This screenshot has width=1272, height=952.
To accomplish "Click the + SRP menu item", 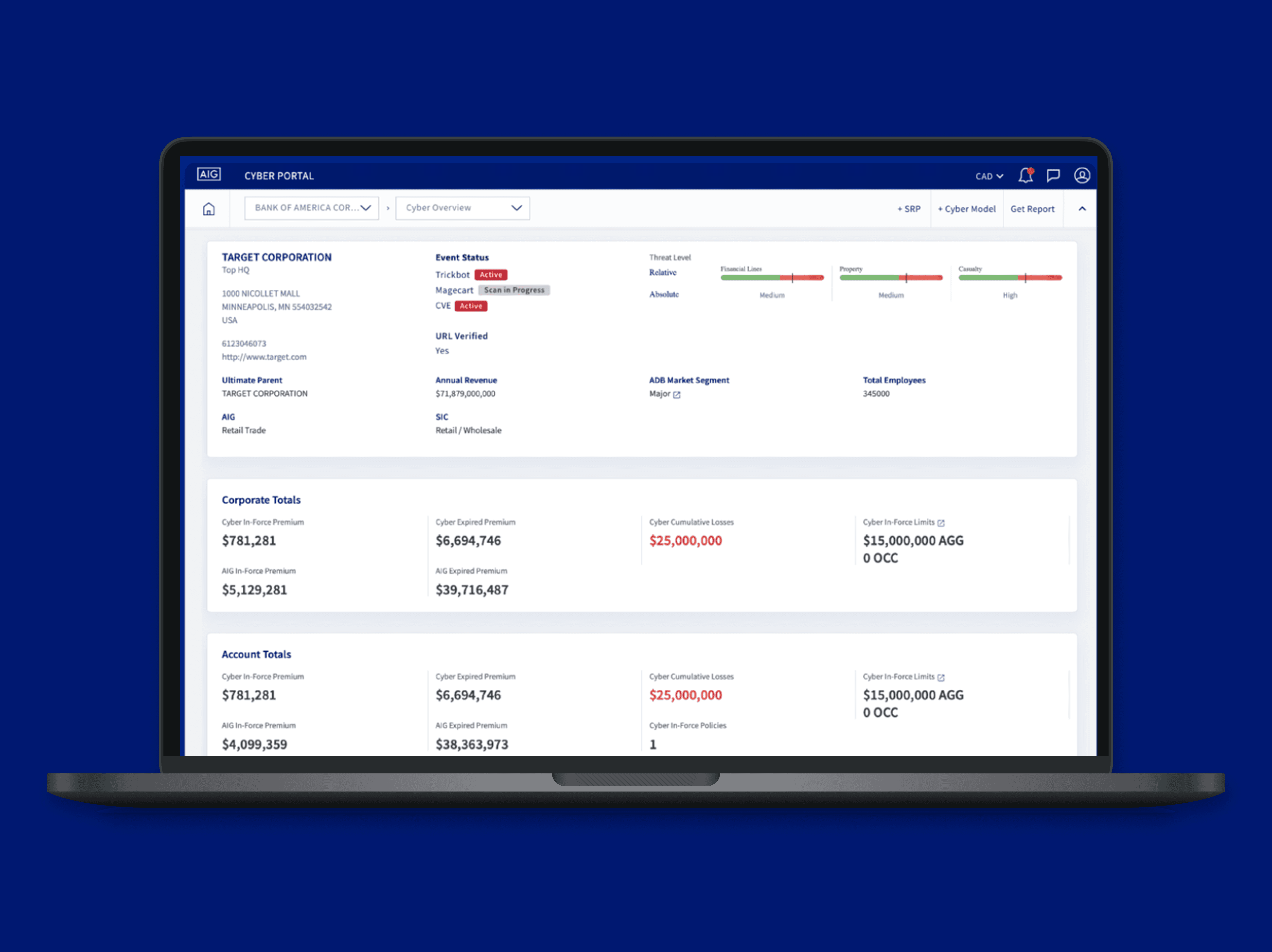I will [909, 209].
